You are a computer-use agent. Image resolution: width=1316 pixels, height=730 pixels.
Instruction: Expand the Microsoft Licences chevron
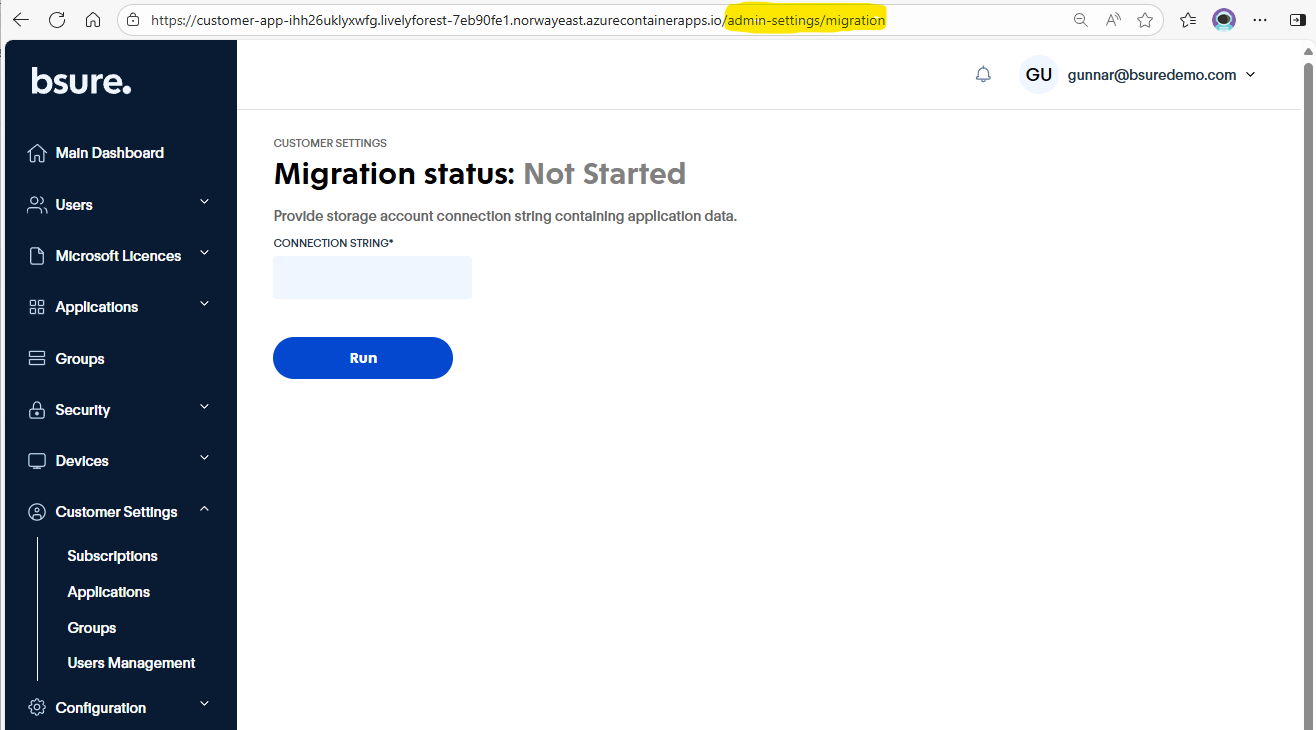point(204,253)
